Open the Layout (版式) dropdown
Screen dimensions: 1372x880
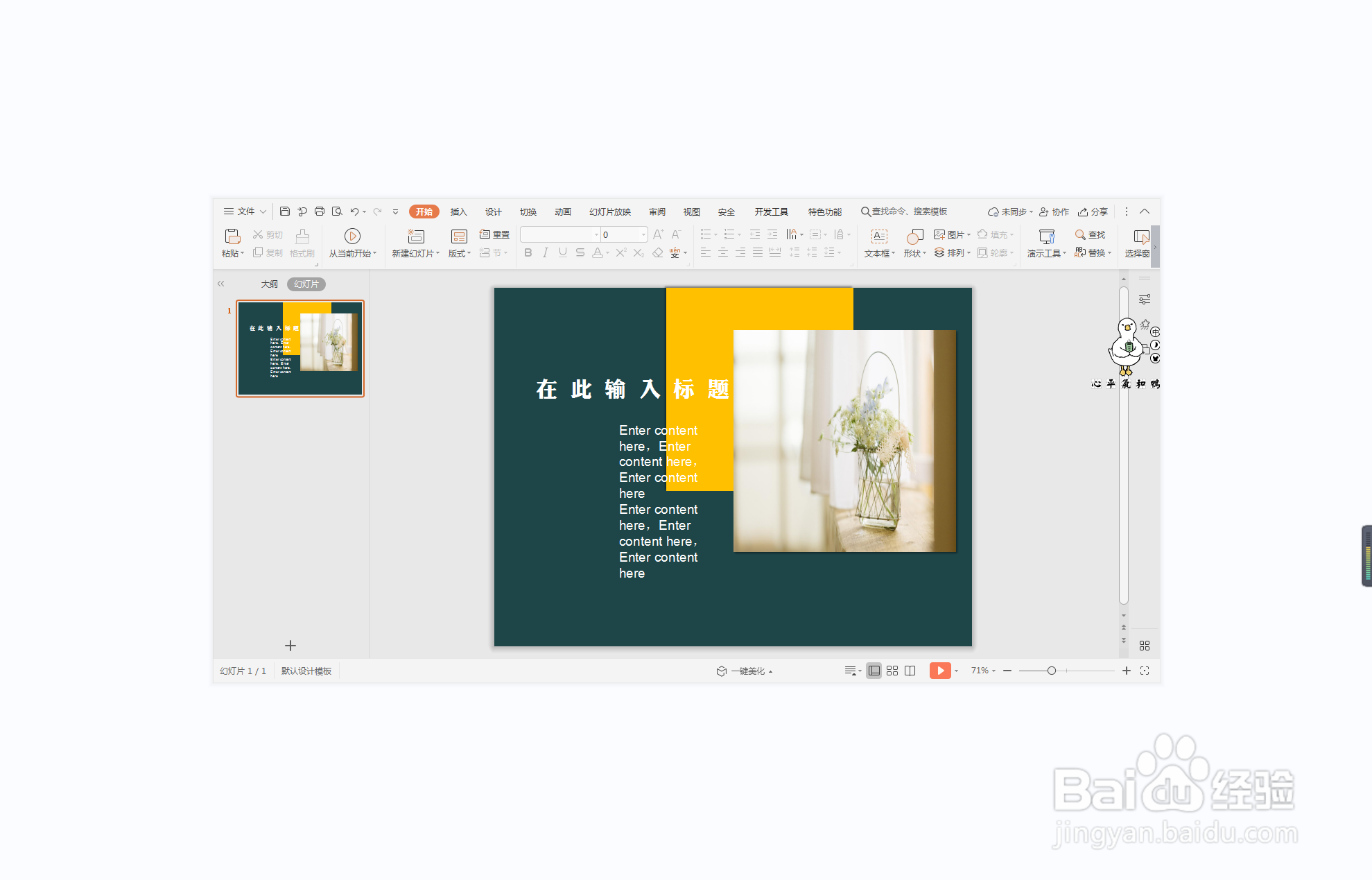(459, 253)
